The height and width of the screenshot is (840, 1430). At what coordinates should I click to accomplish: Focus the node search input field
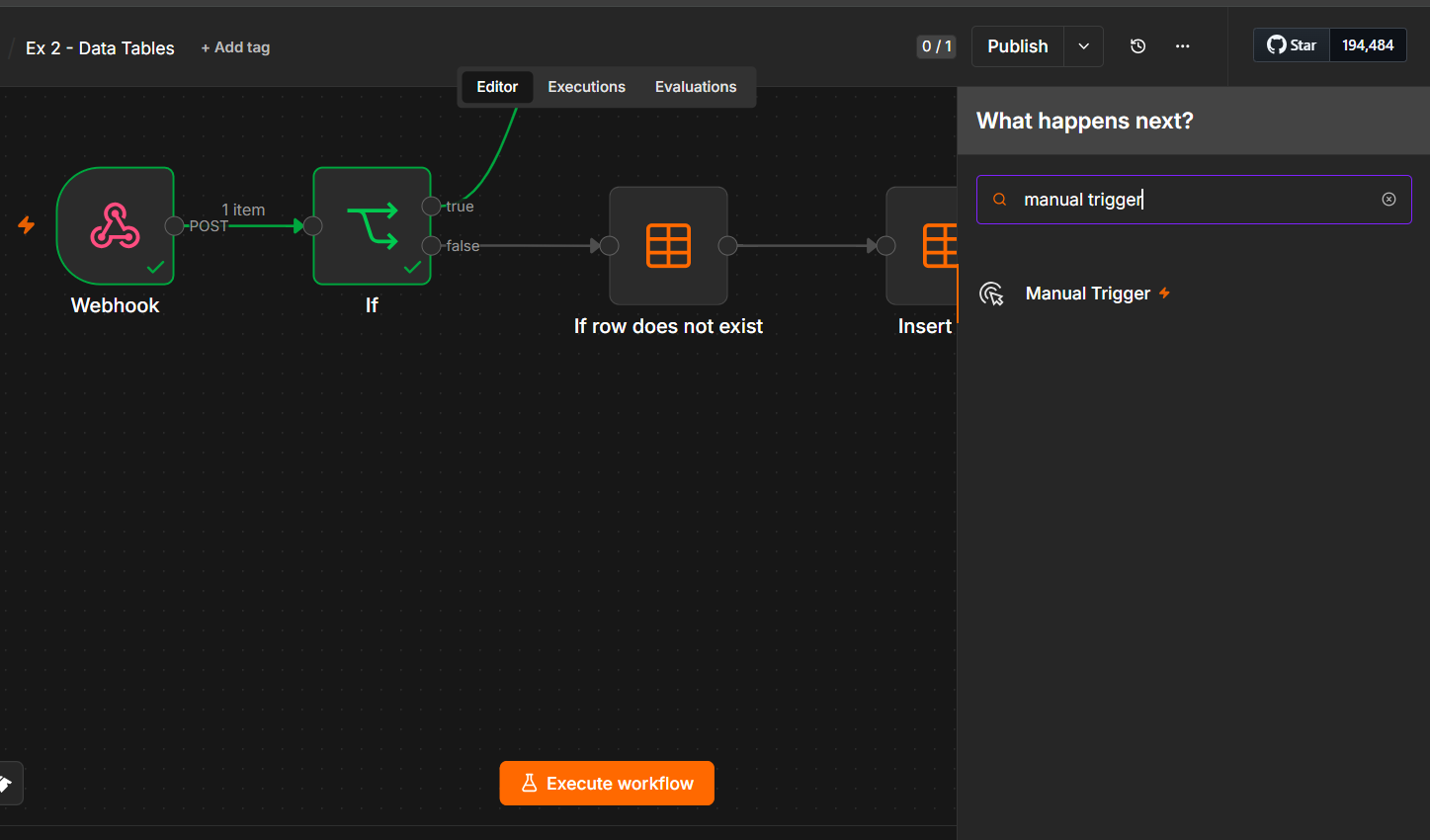point(1194,200)
